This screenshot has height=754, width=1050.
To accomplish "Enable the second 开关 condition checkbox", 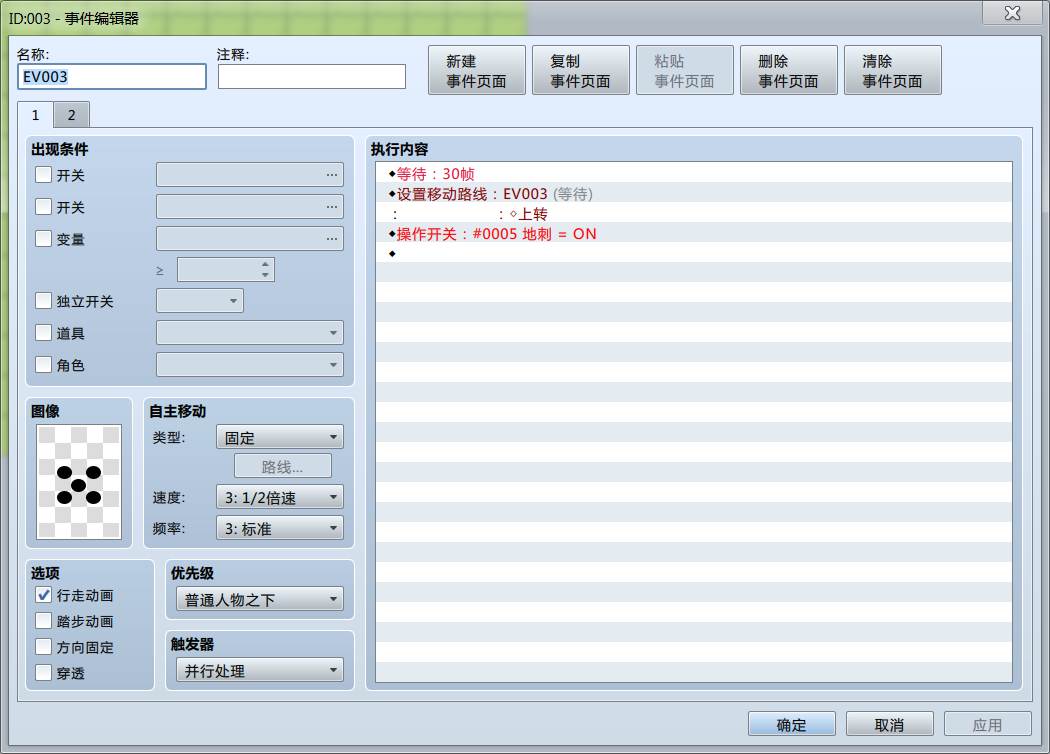I will [44, 207].
